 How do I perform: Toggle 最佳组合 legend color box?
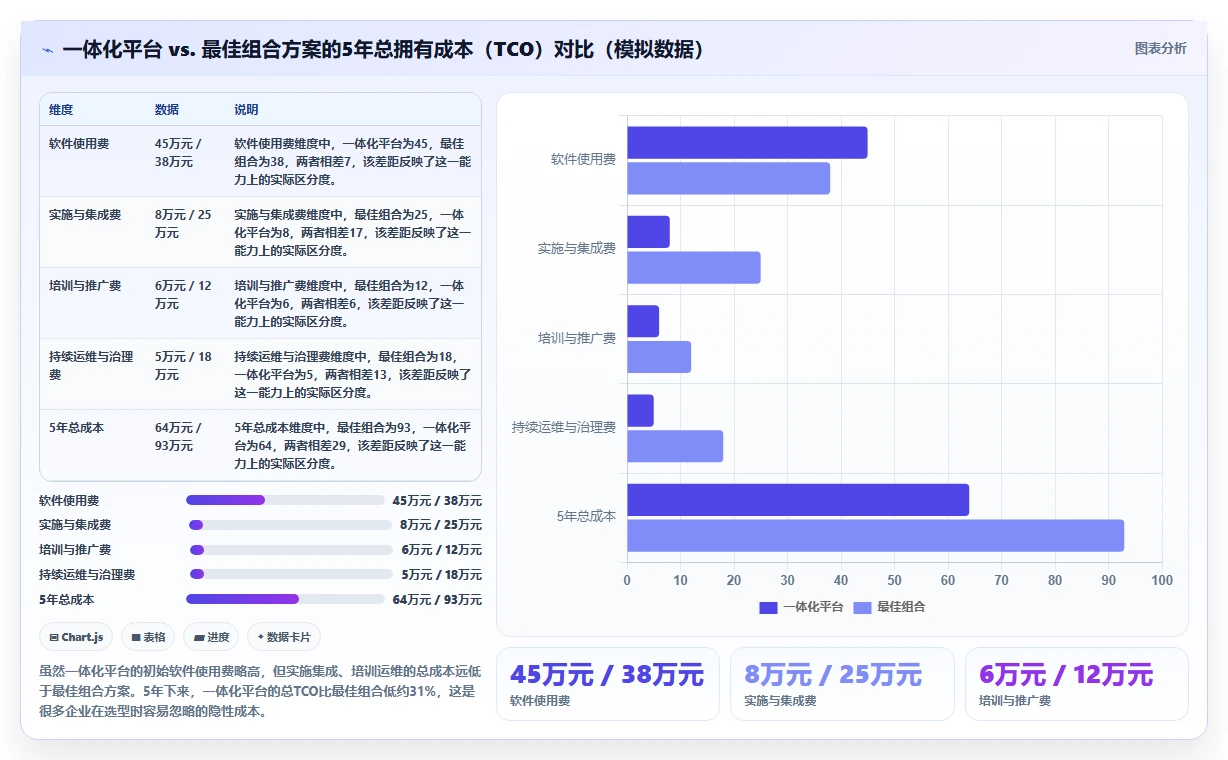pyautogui.click(x=862, y=607)
